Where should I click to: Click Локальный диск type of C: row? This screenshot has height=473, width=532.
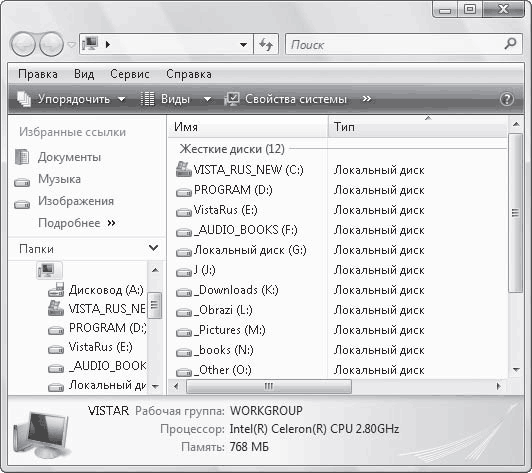point(379,170)
